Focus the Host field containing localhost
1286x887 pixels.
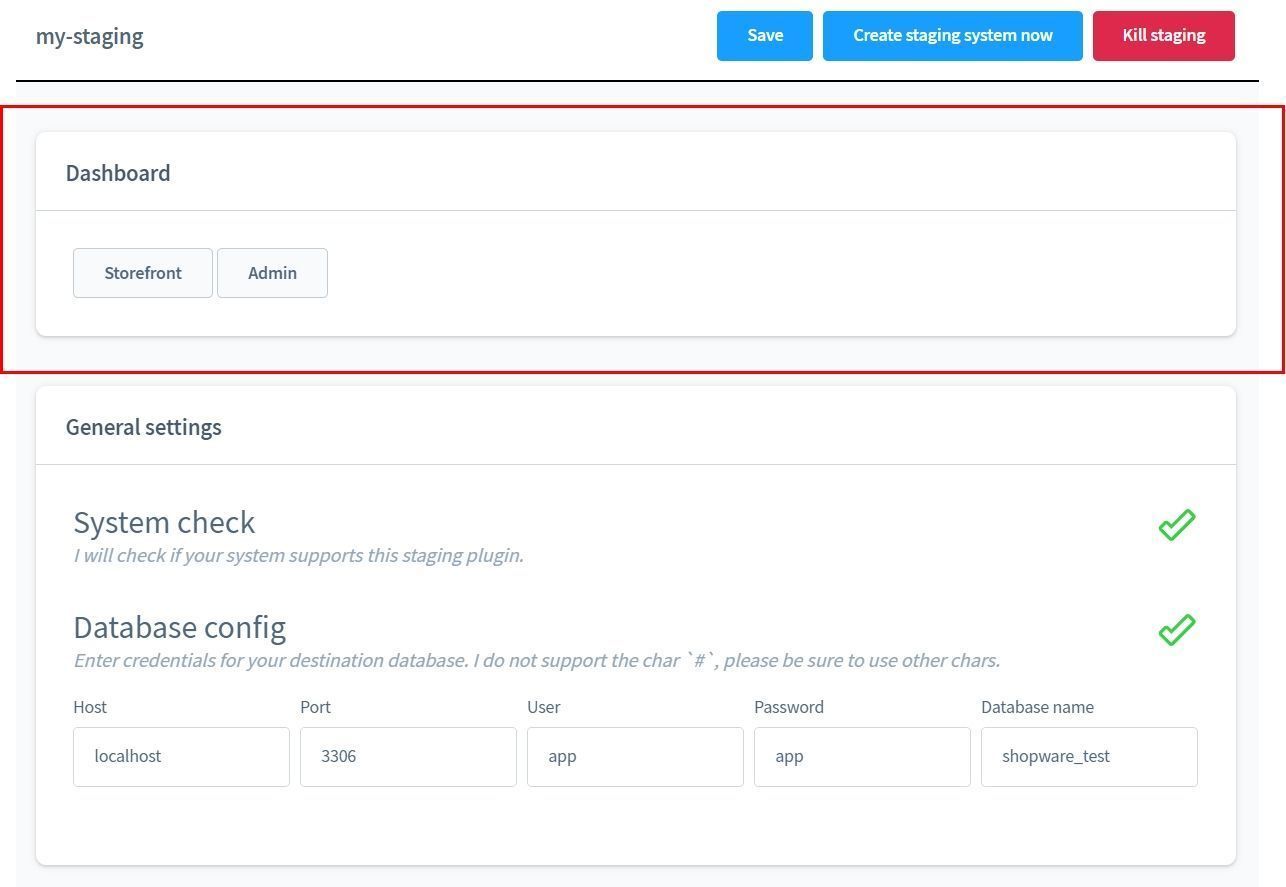(181, 757)
